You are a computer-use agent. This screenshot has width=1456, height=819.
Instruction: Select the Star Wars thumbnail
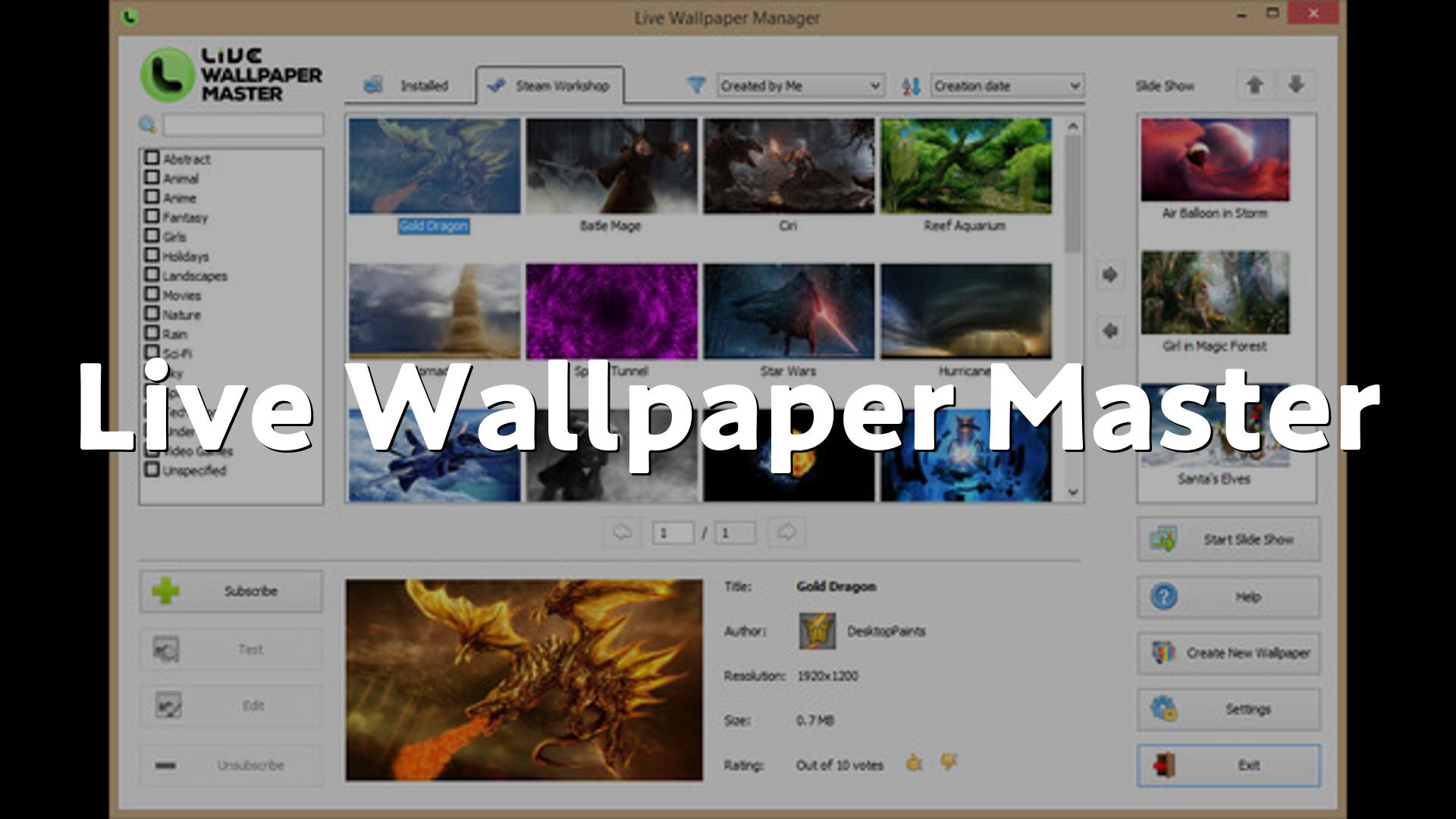pos(789,312)
